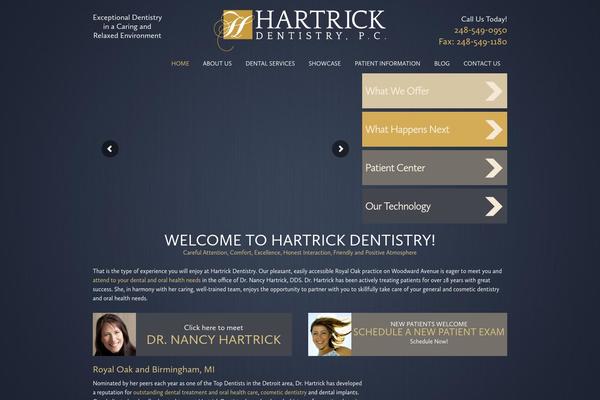Open the What Happens Next section
600x400 pixels.
(435, 129)
